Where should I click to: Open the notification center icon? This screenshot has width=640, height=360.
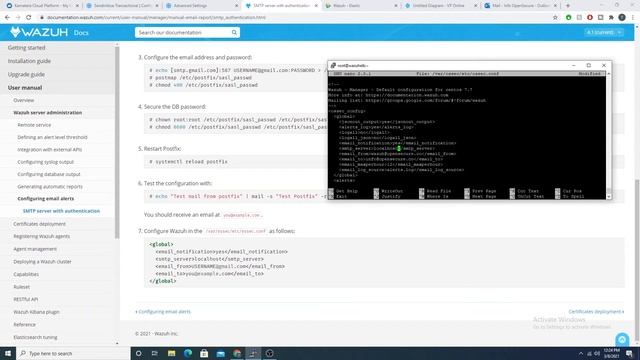click(629, 353)
